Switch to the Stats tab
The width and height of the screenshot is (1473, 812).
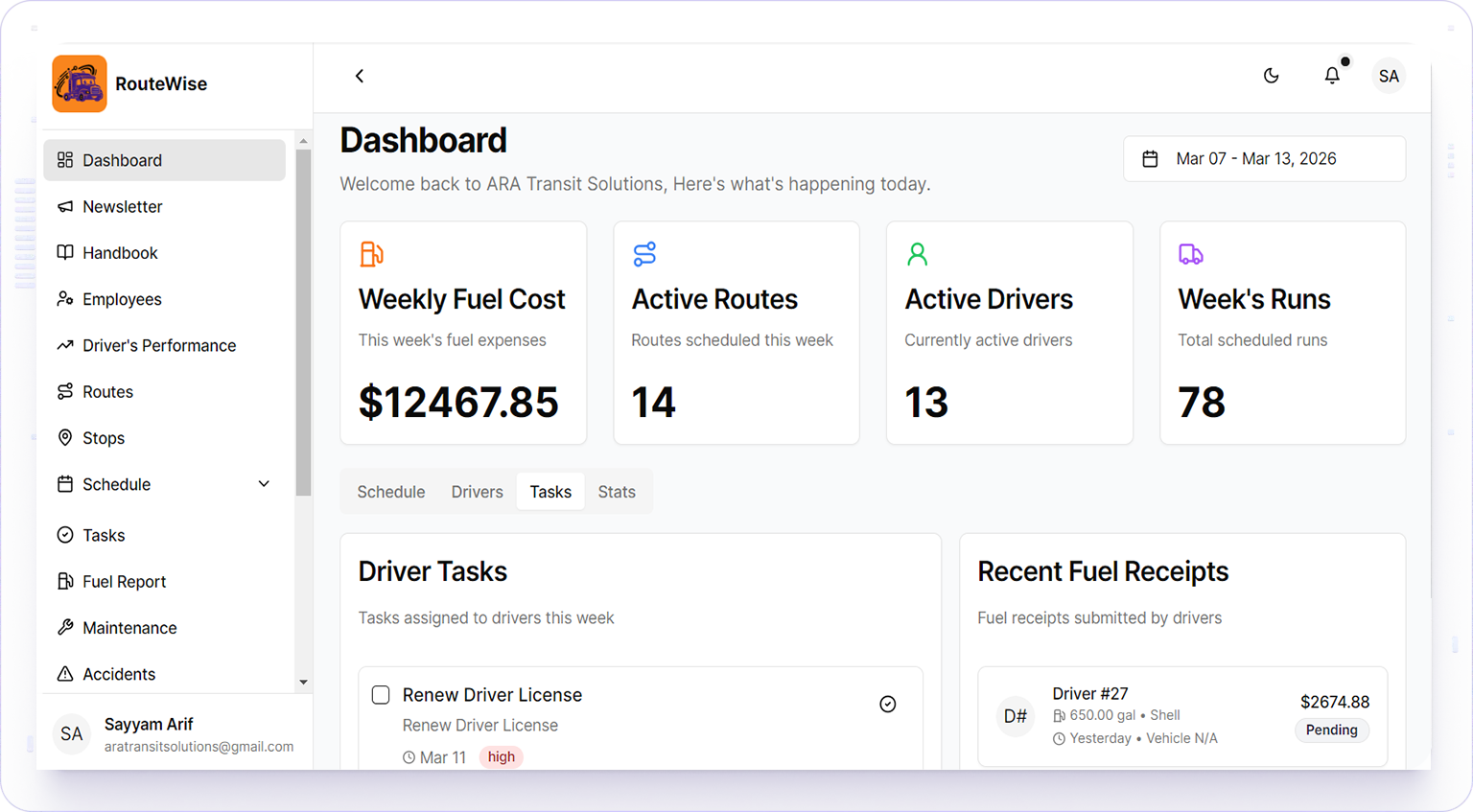pos(617,492)
